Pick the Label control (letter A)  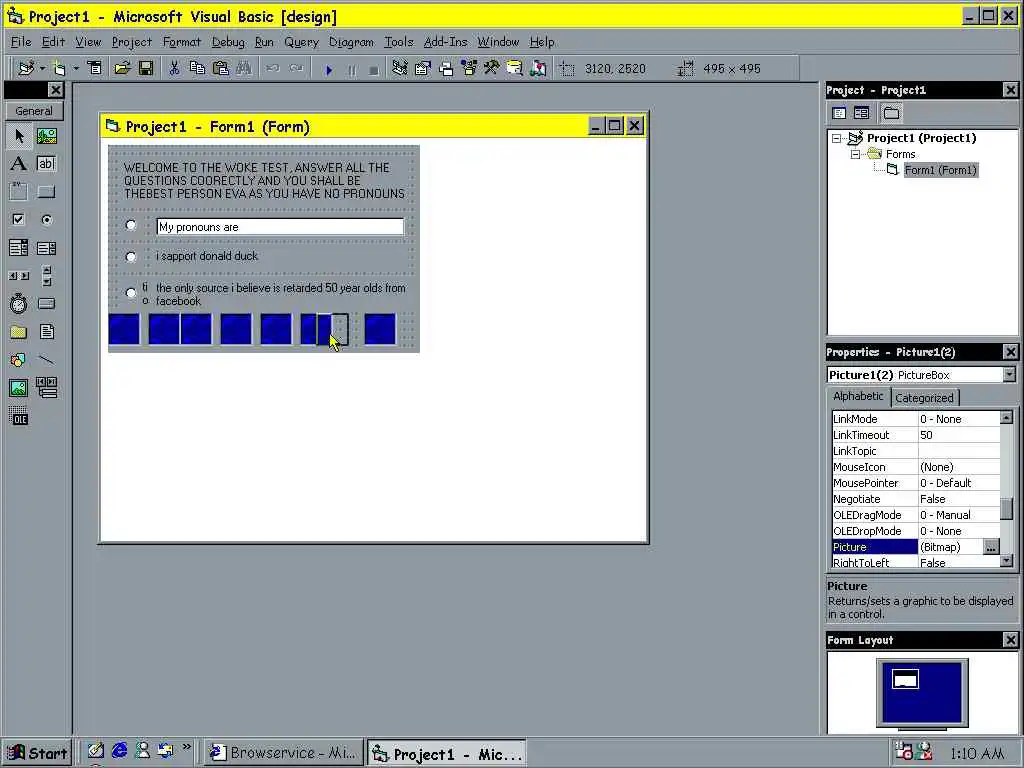click(x=19, y=163)
